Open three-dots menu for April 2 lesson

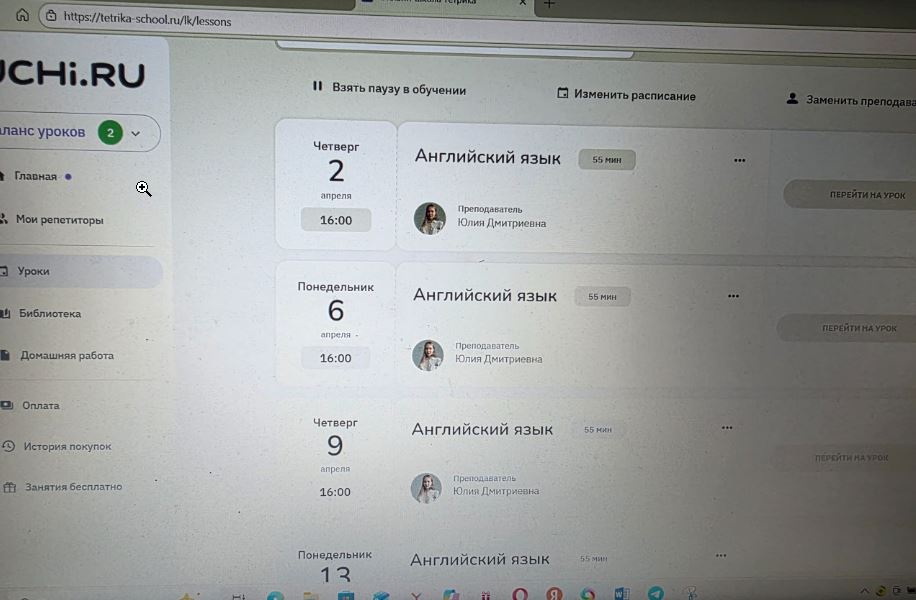click(740, 160)
